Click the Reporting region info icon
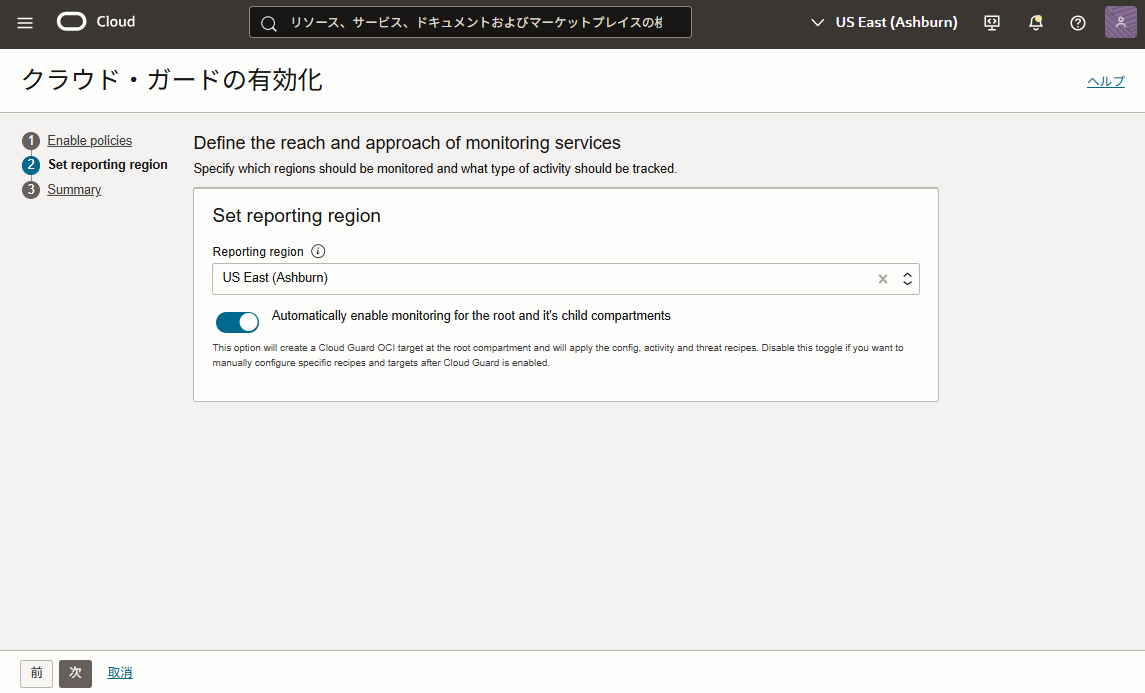This screenshot has width=1145, height=693. 318,252
